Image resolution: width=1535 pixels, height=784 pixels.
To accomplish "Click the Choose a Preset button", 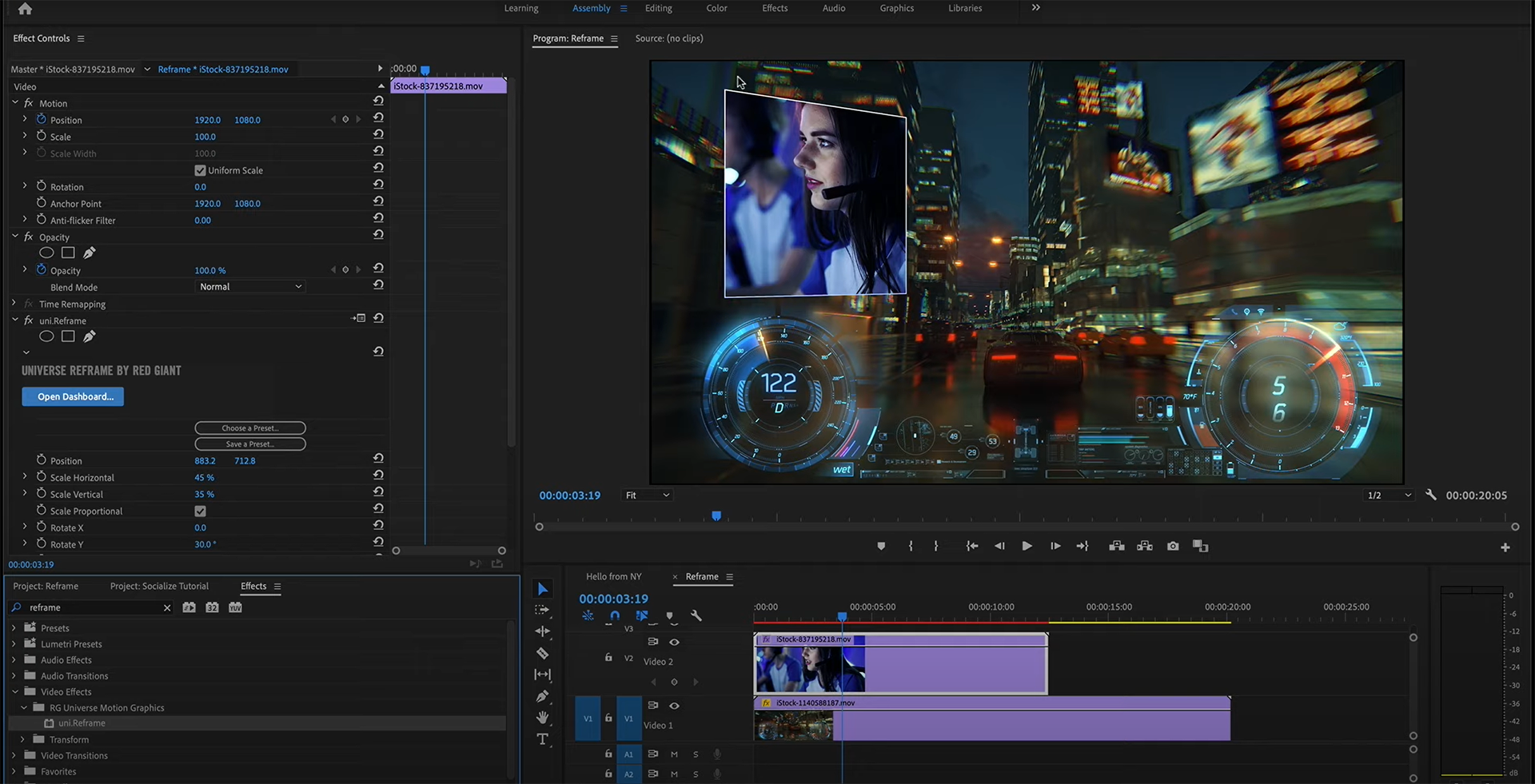I will pos(250,428).
